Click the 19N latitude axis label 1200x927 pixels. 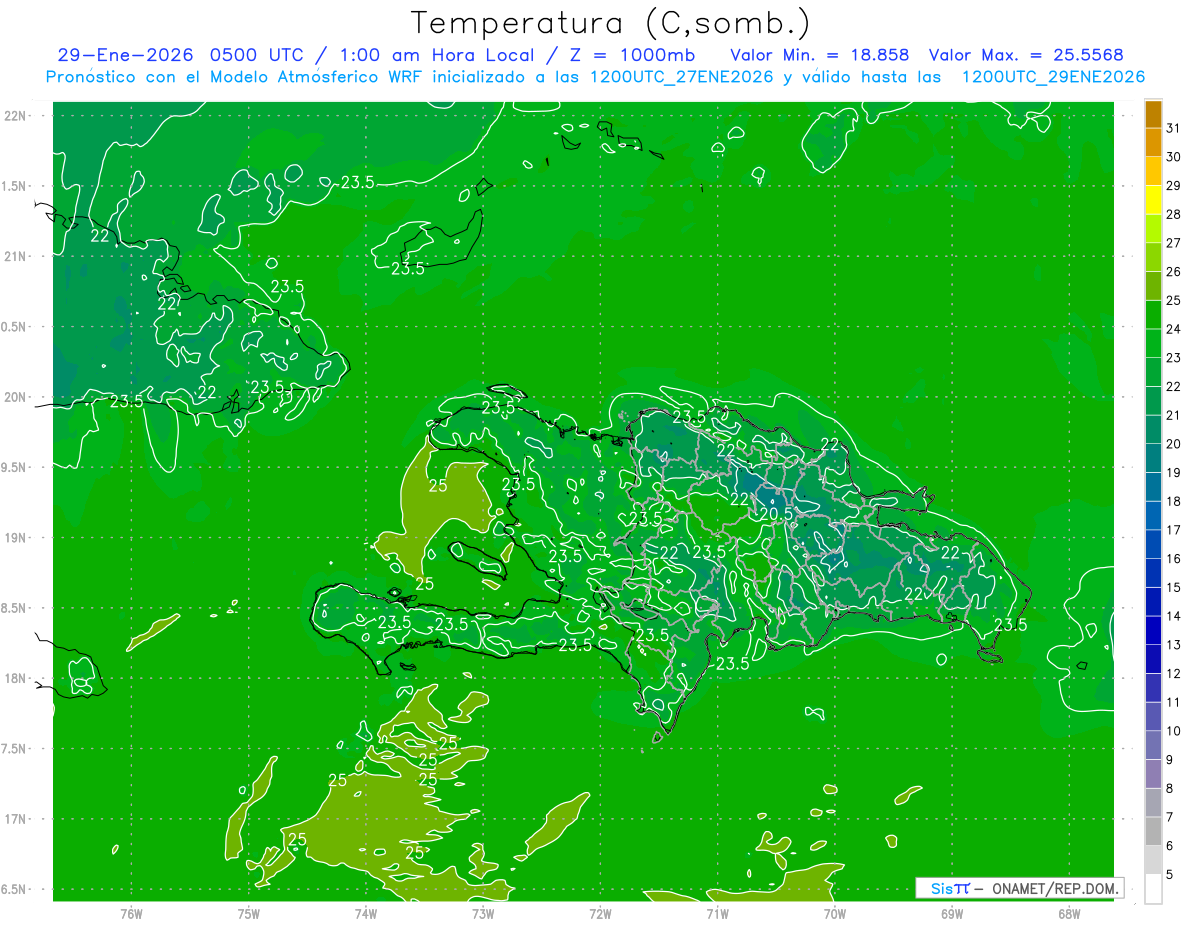coord(15,538)
